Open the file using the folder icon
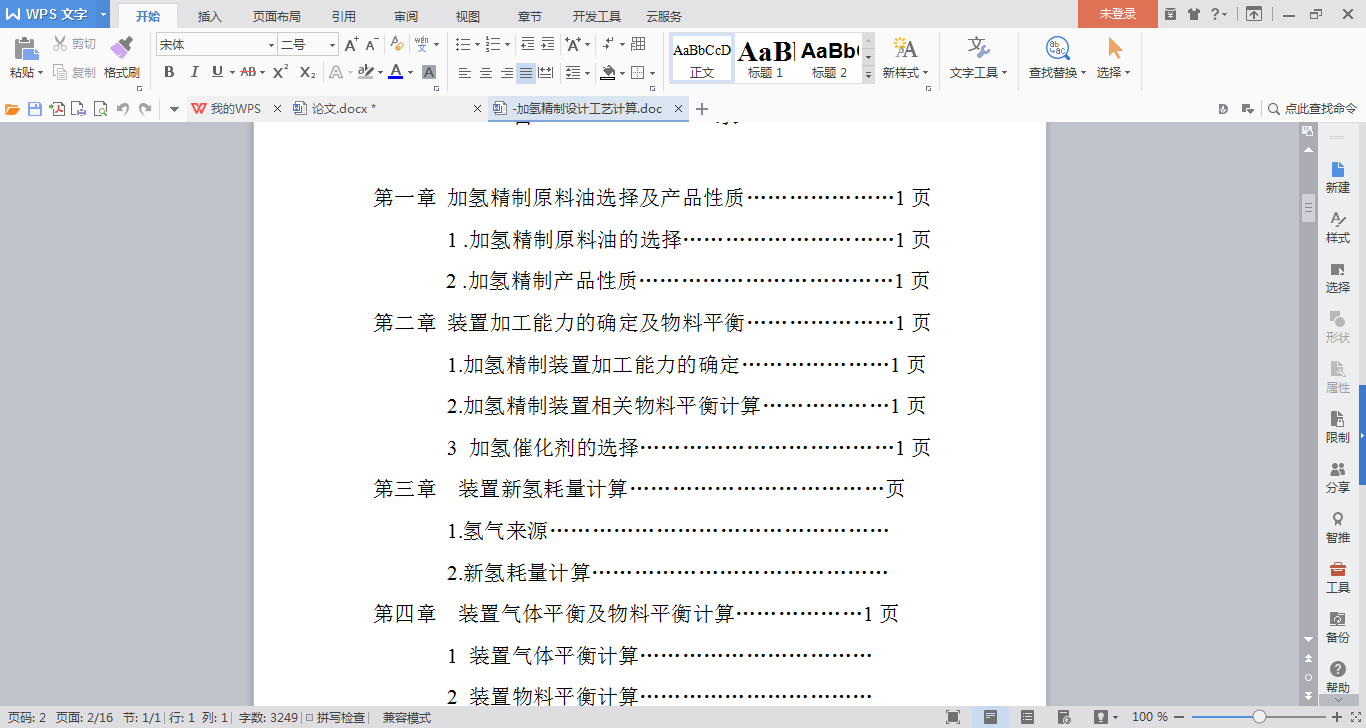 click(12, 109)
